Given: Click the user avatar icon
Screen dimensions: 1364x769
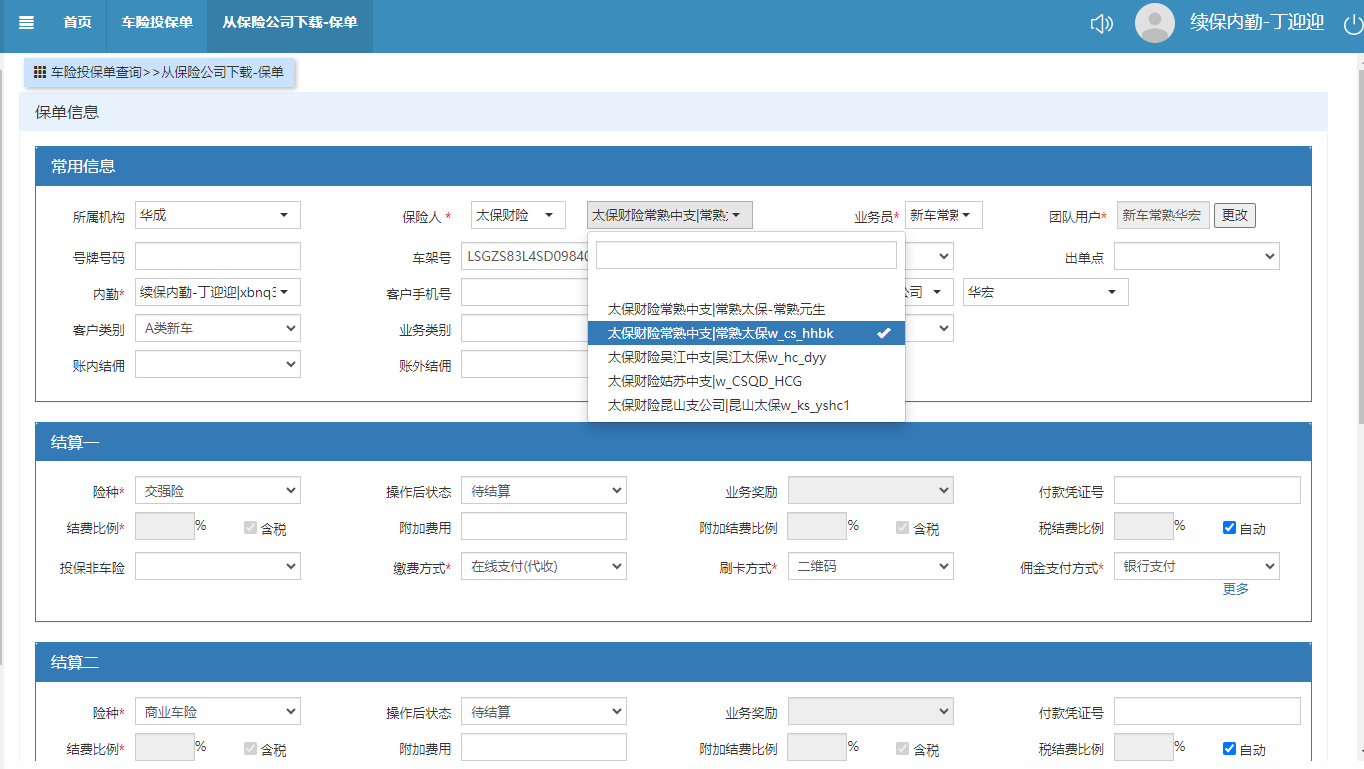Looking at the screenshot, I should pos(1154,23).
